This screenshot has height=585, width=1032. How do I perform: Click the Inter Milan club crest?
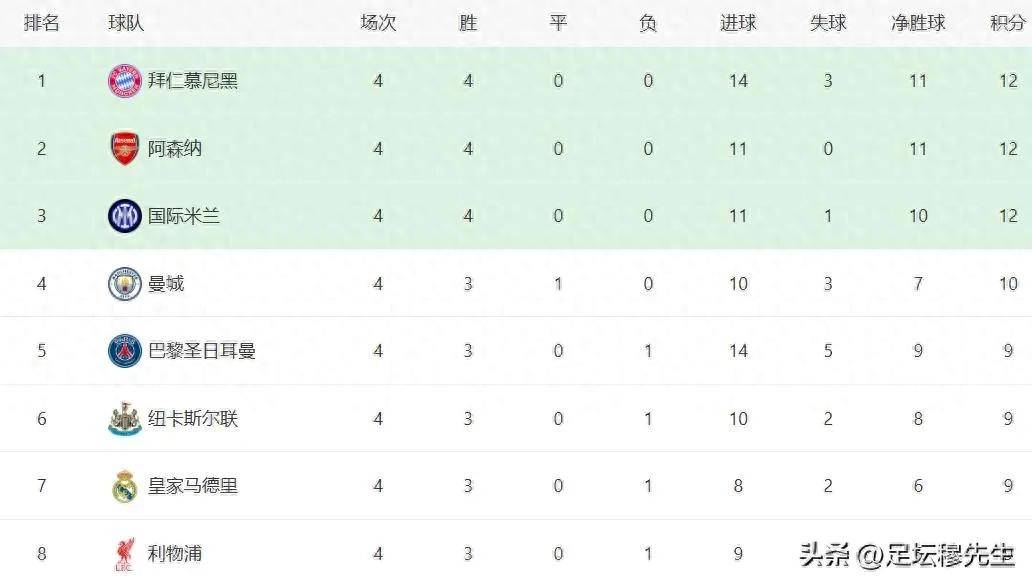click(125, 216)
